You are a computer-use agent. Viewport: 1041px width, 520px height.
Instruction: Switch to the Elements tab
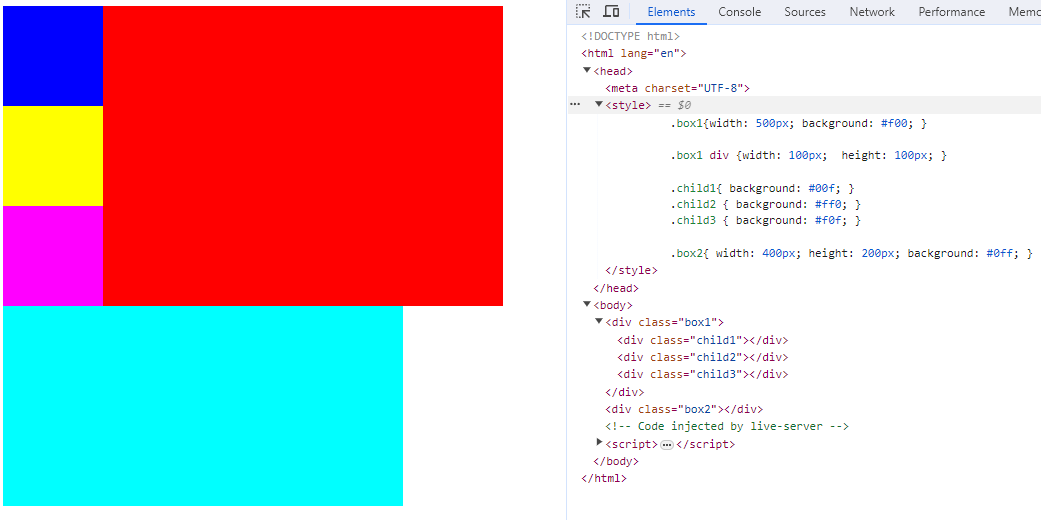coord(671,12)
